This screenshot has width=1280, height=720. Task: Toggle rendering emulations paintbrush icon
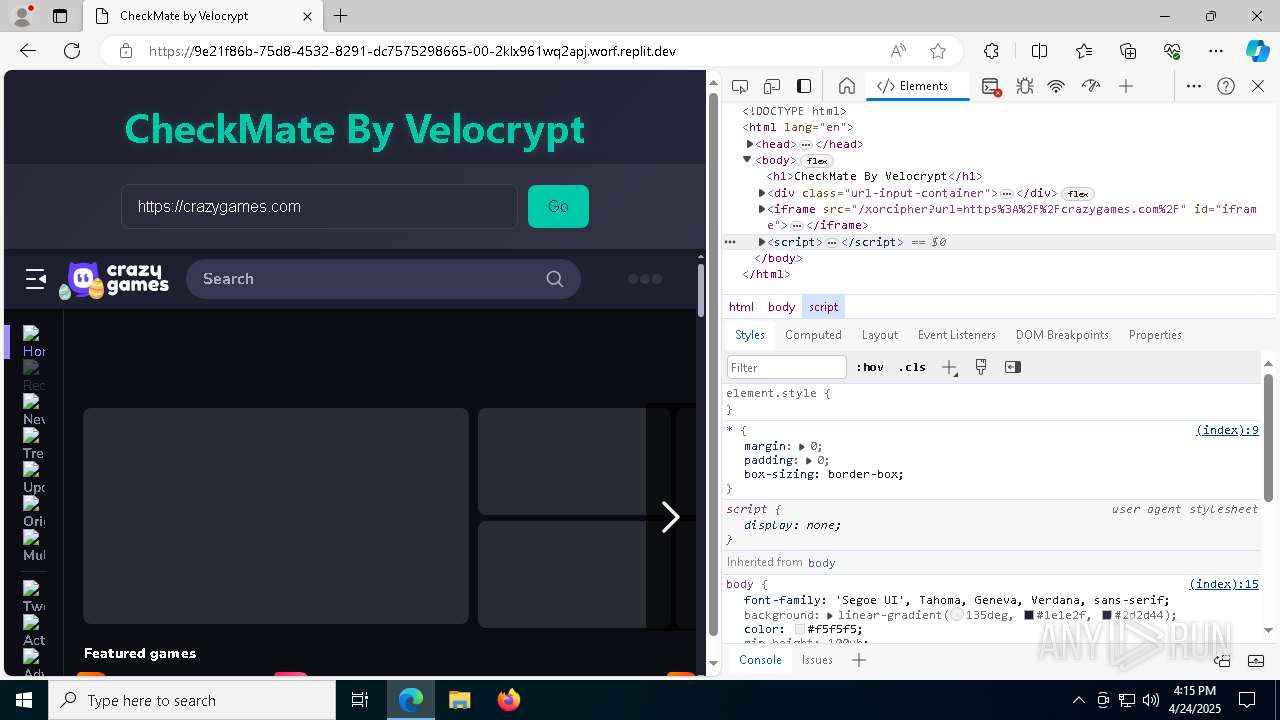click(x=981, y=367)
